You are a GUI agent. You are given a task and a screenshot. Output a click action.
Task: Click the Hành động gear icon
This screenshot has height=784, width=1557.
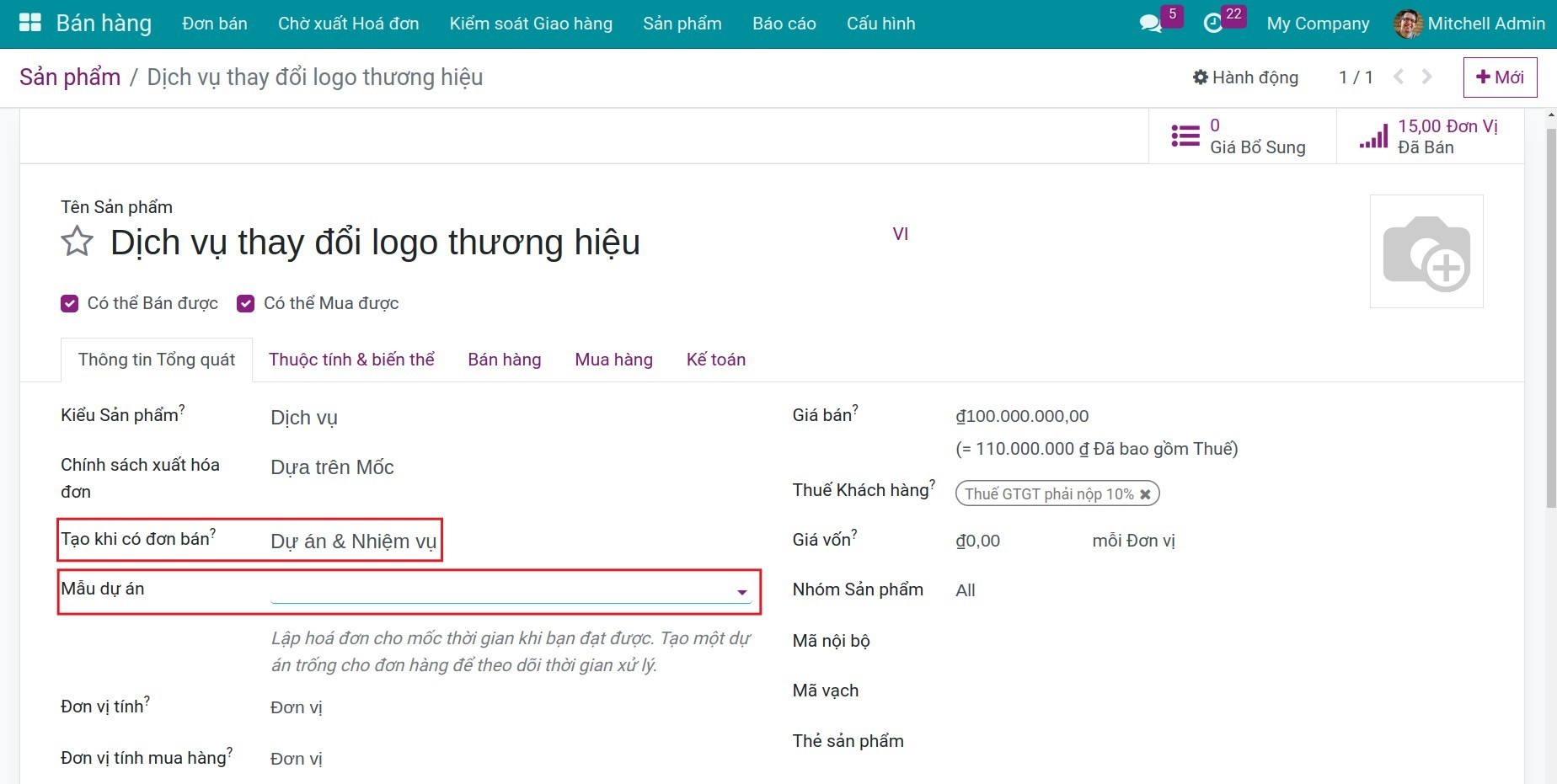pyautogui.click(x=1201, y=77)
